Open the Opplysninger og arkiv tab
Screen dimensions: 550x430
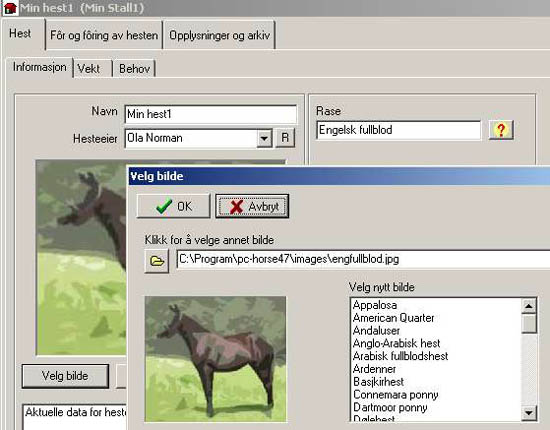[219, 35]
